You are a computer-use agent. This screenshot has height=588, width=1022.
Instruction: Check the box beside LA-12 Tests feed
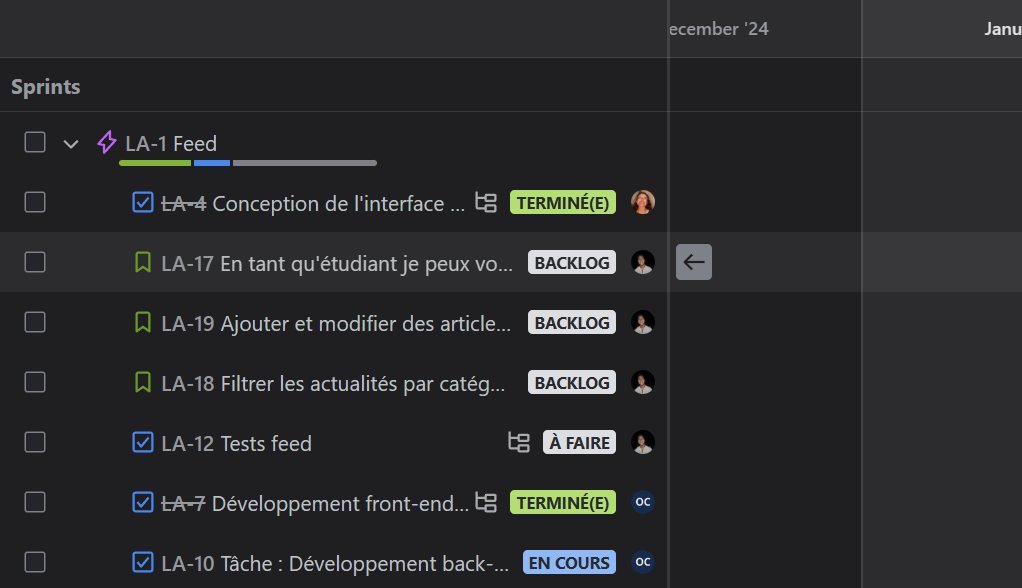(35, 442)
